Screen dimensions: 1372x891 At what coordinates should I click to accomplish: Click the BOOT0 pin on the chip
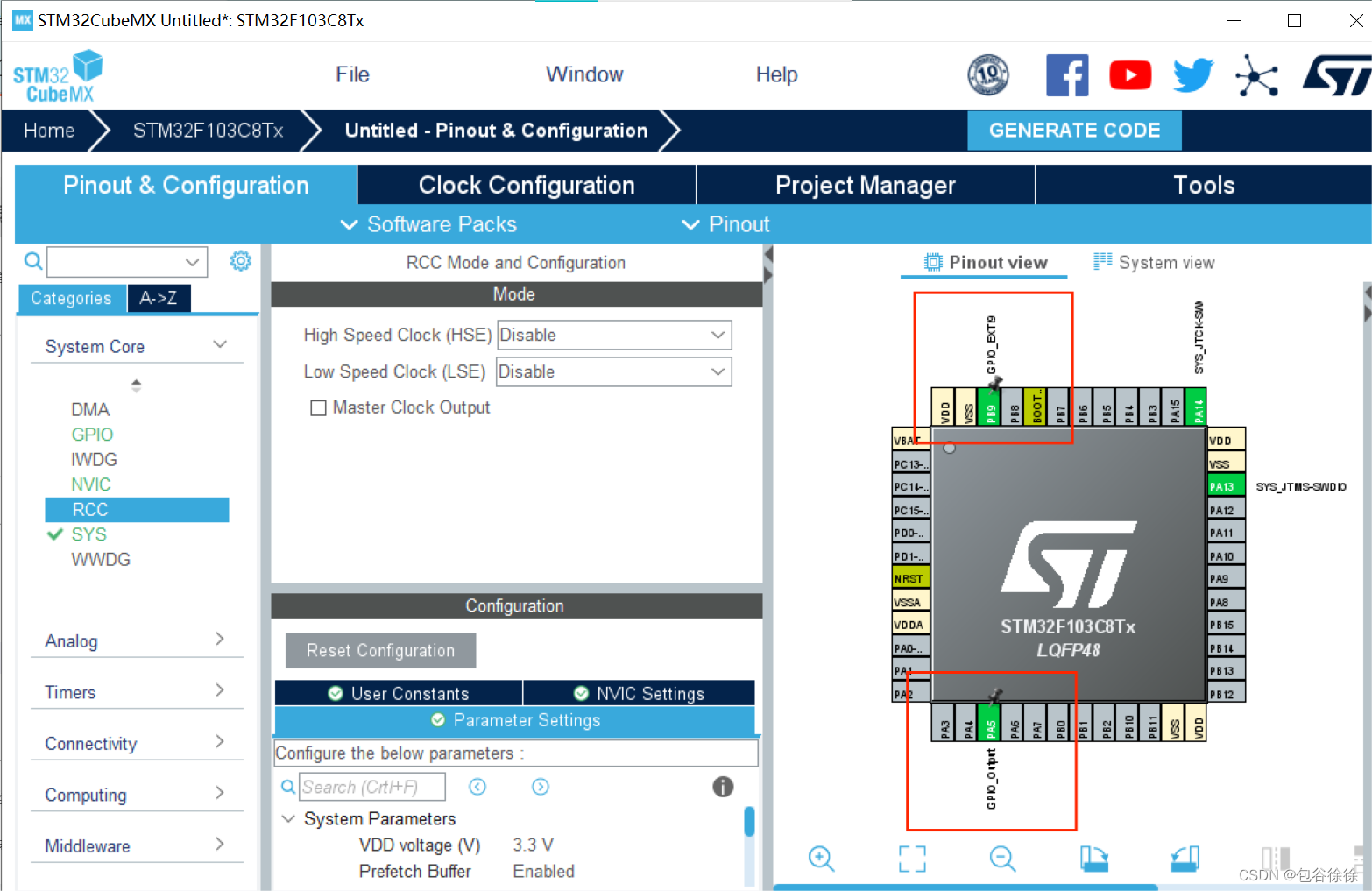[1036, 407]
